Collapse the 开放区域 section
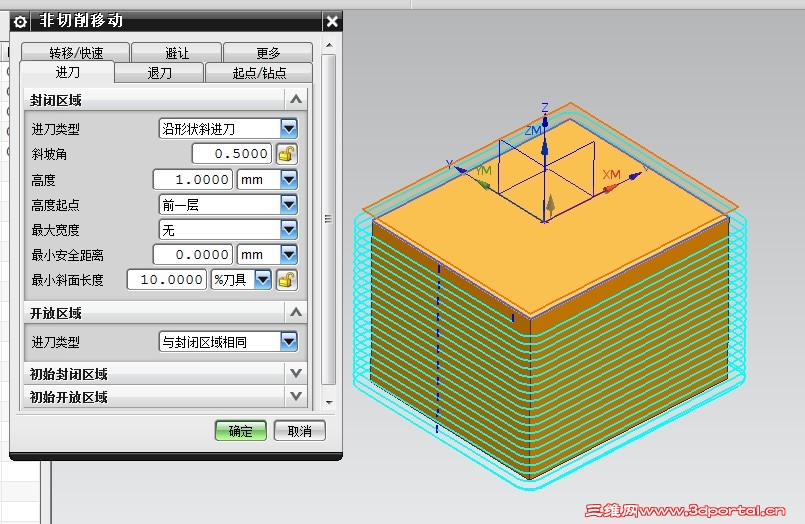805x524 pixels. (296, 312)
